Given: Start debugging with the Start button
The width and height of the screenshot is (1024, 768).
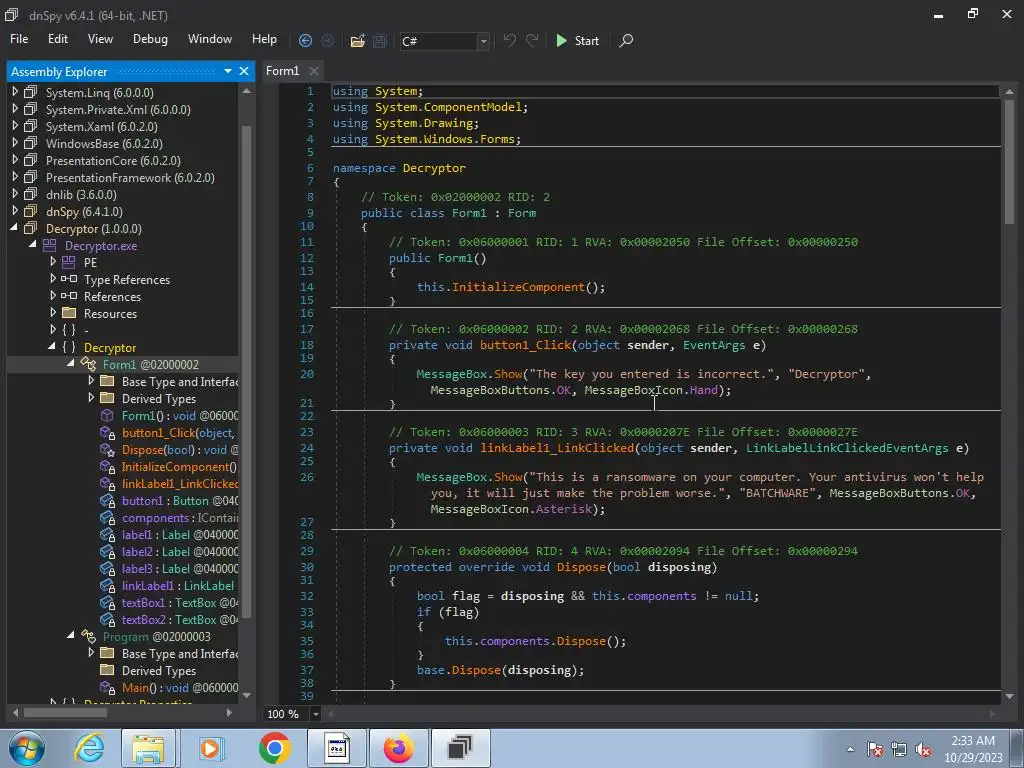Looking at the screenshot, I should click(577, 40).
